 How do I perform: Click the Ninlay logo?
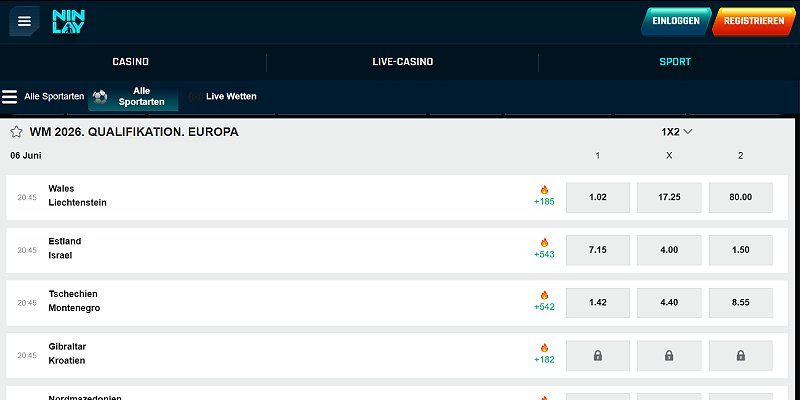(x=68, y=21)
